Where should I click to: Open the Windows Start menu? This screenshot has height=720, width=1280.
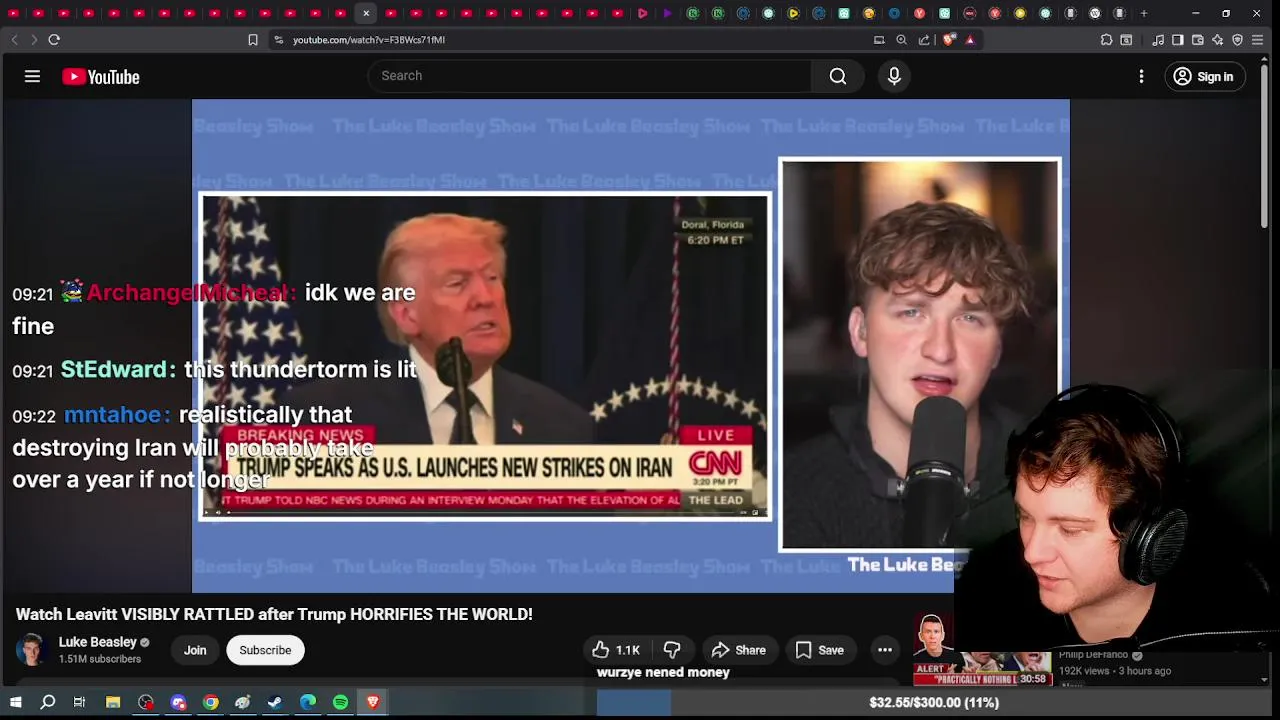click(x=15, y=703)
